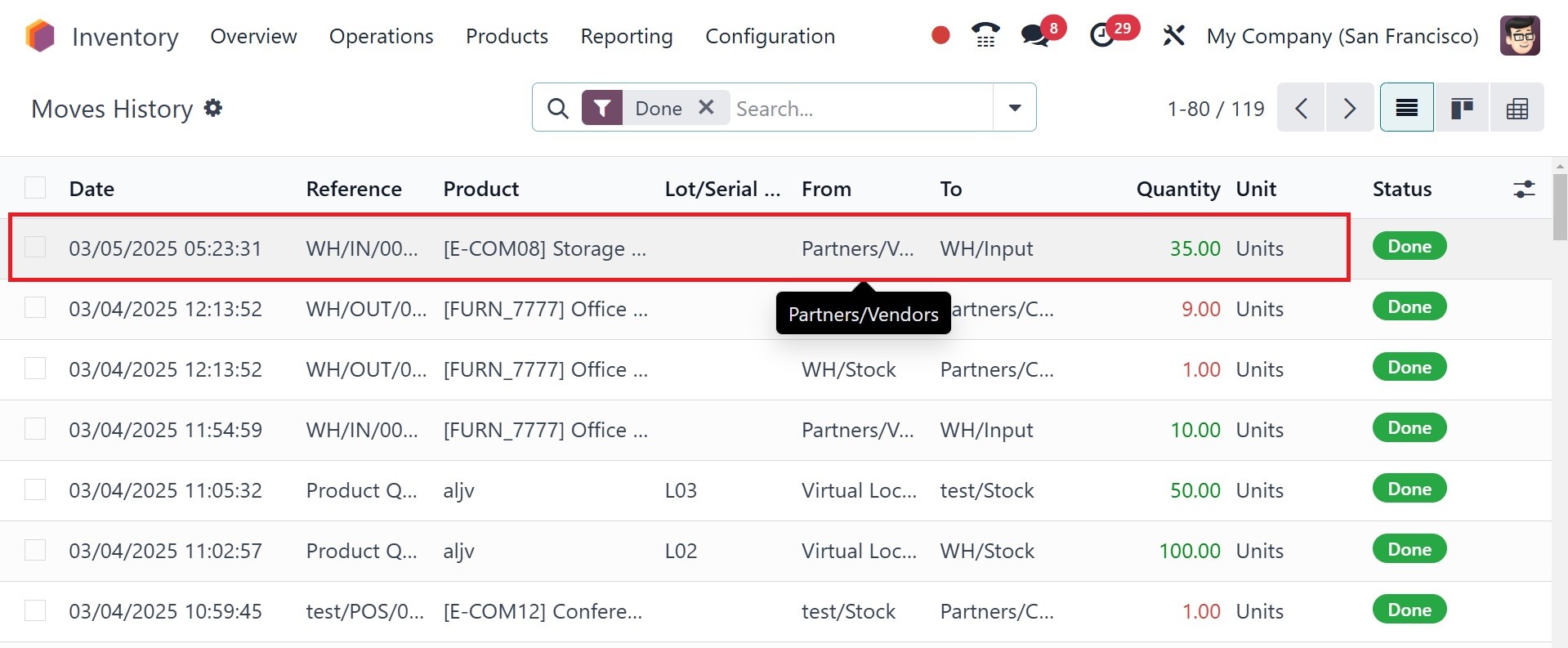This screenshot has height=648, width=1568.
Task: Go to next page of records
Action: pyautogui.click(x=1350, y=108)
